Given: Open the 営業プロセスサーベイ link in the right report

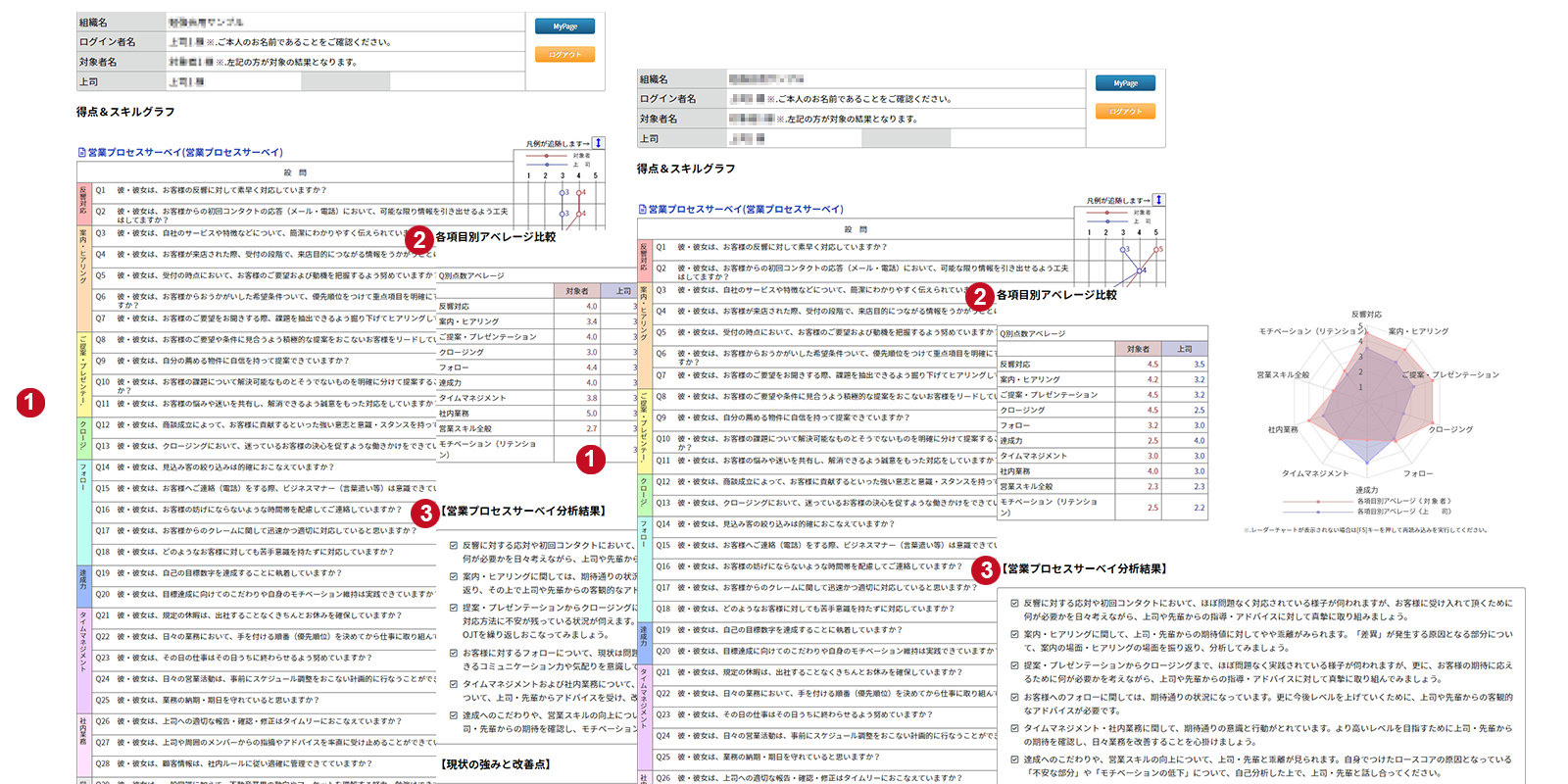Looking at the screenshot, I should [745, 209].
